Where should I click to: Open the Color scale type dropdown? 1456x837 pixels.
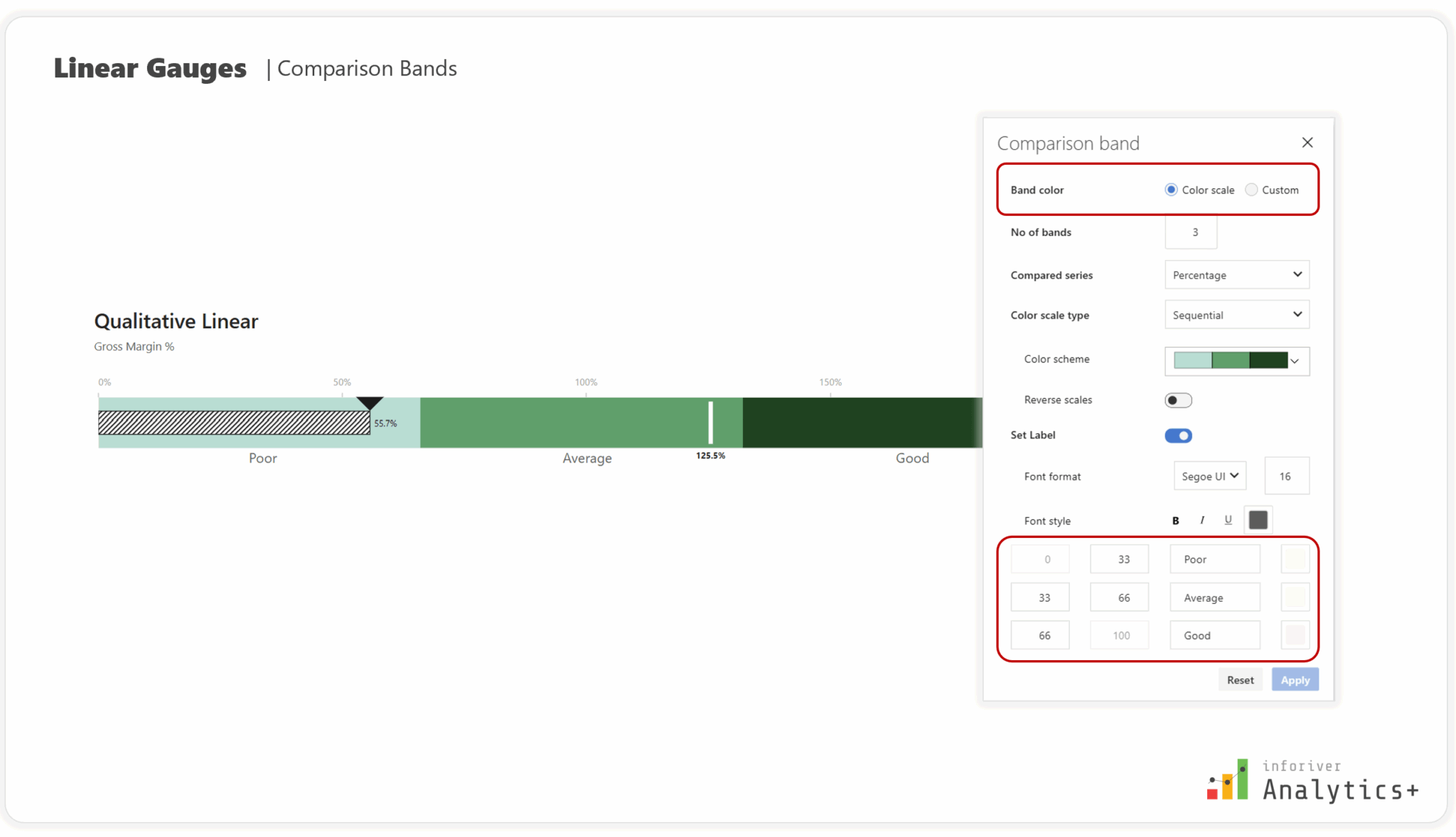coord(1236,315)
